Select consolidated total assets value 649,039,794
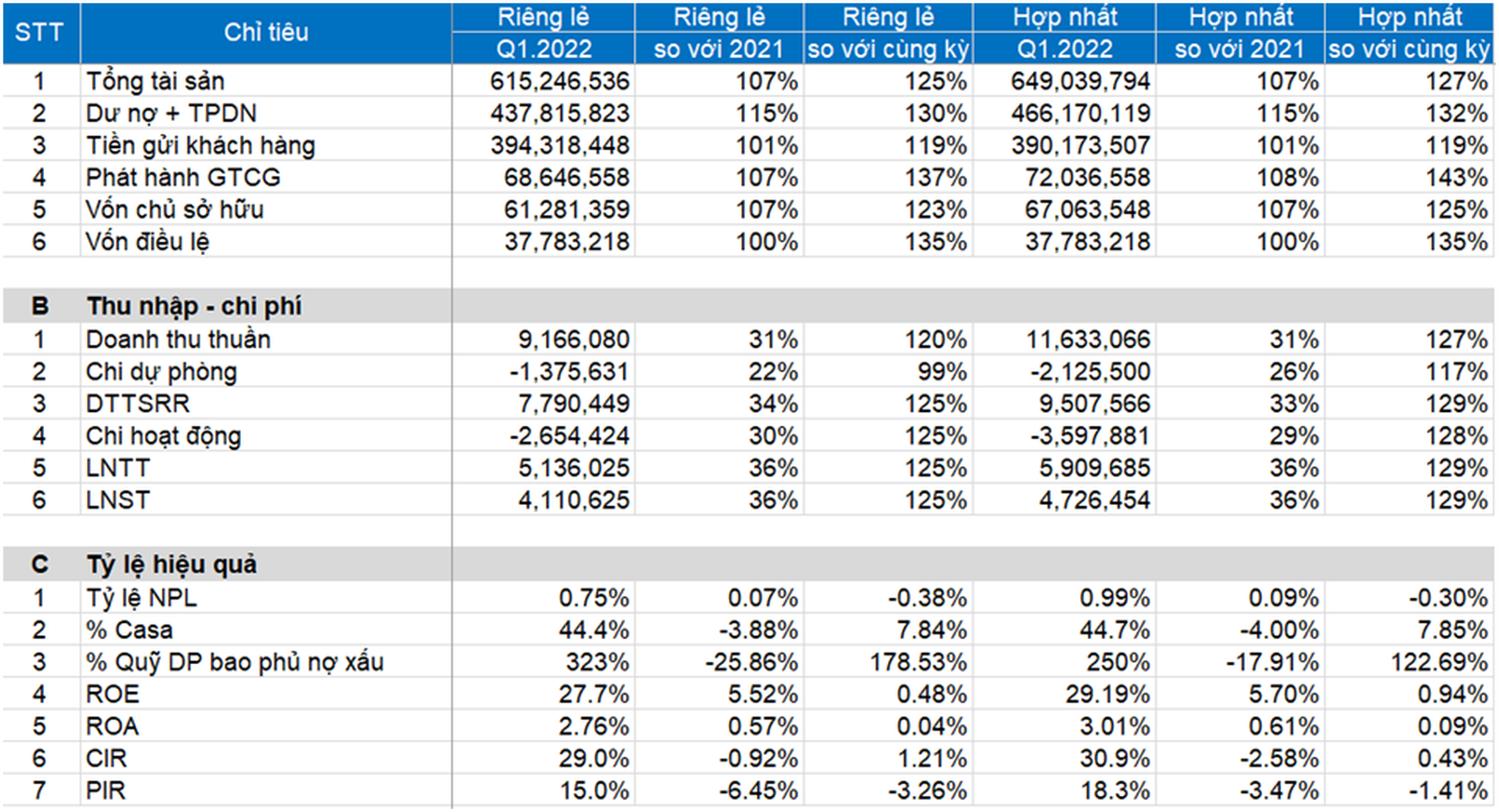The height and width of the screenshot is (812, 1499). [1080, 81]
